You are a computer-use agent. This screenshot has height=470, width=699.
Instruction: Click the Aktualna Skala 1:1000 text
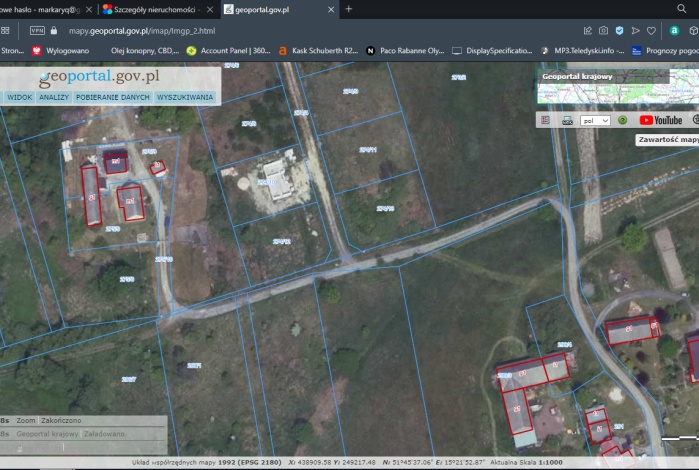526,462
